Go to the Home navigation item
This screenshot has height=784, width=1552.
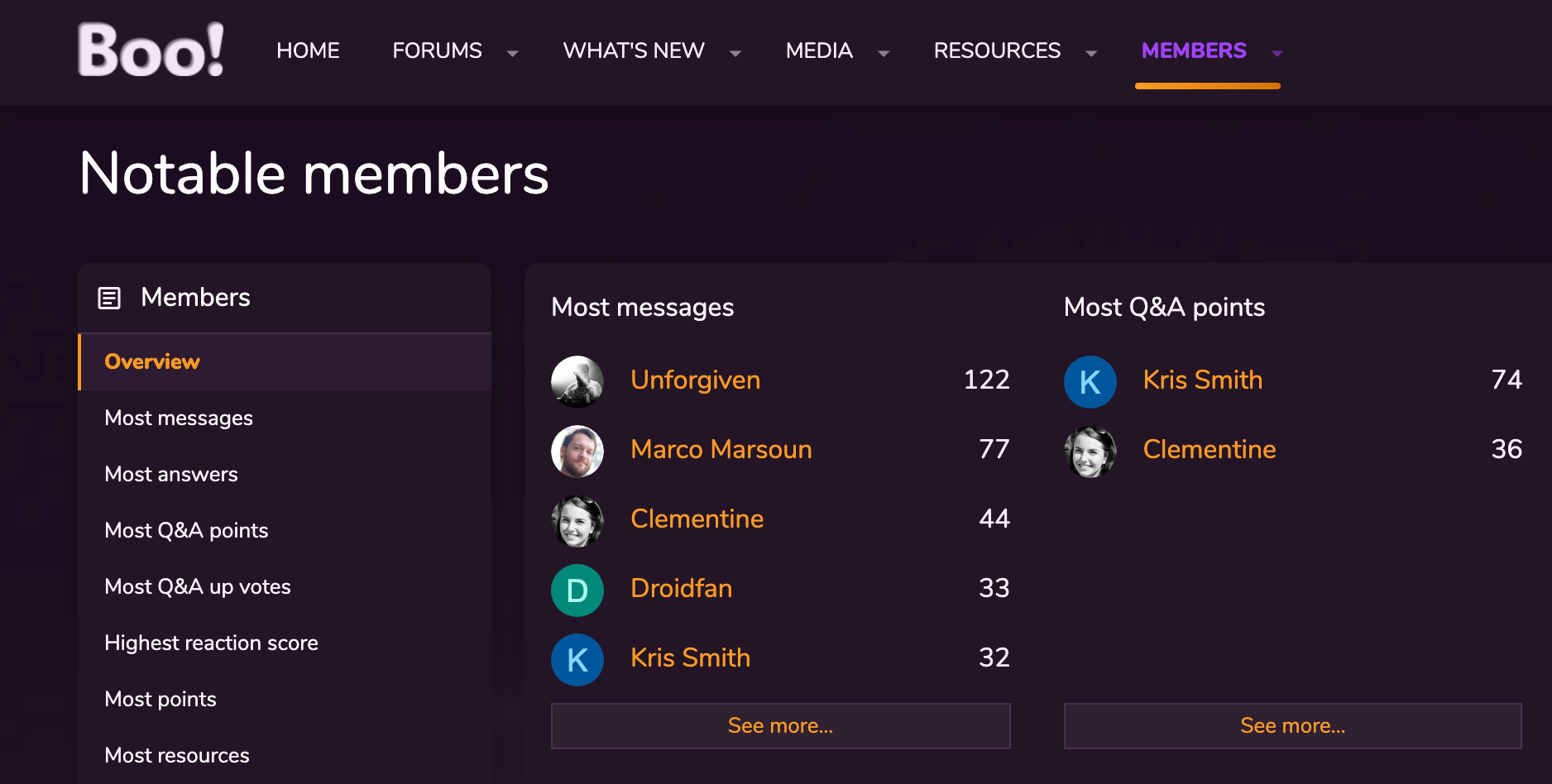pos(308,50)
